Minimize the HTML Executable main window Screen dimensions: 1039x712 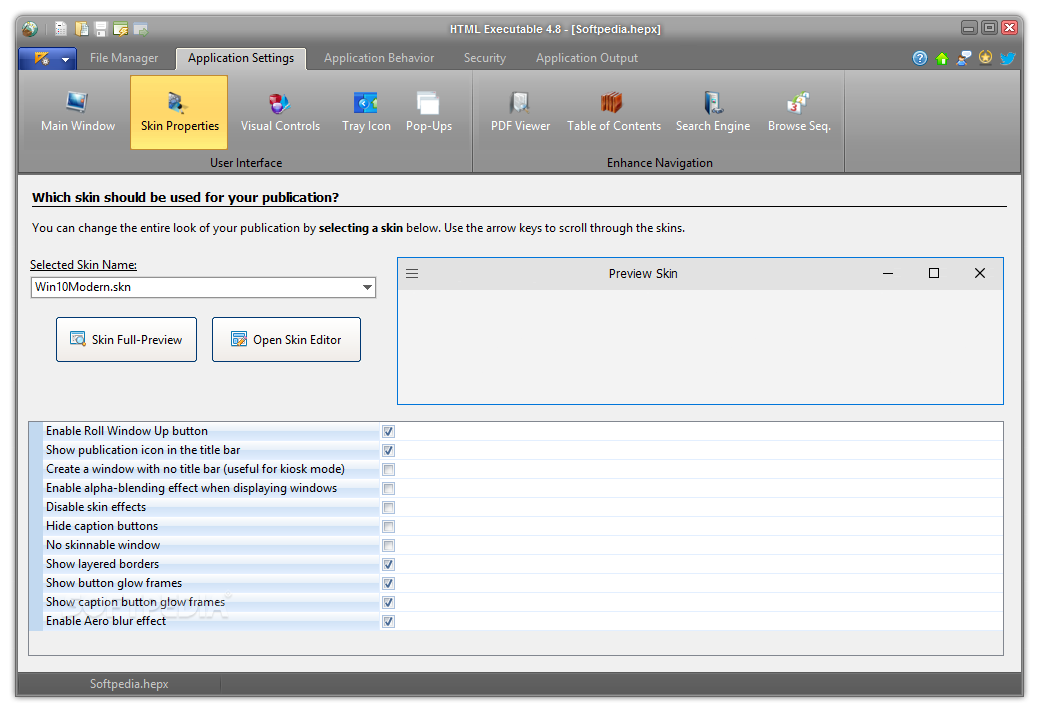[x=969, y=28]
